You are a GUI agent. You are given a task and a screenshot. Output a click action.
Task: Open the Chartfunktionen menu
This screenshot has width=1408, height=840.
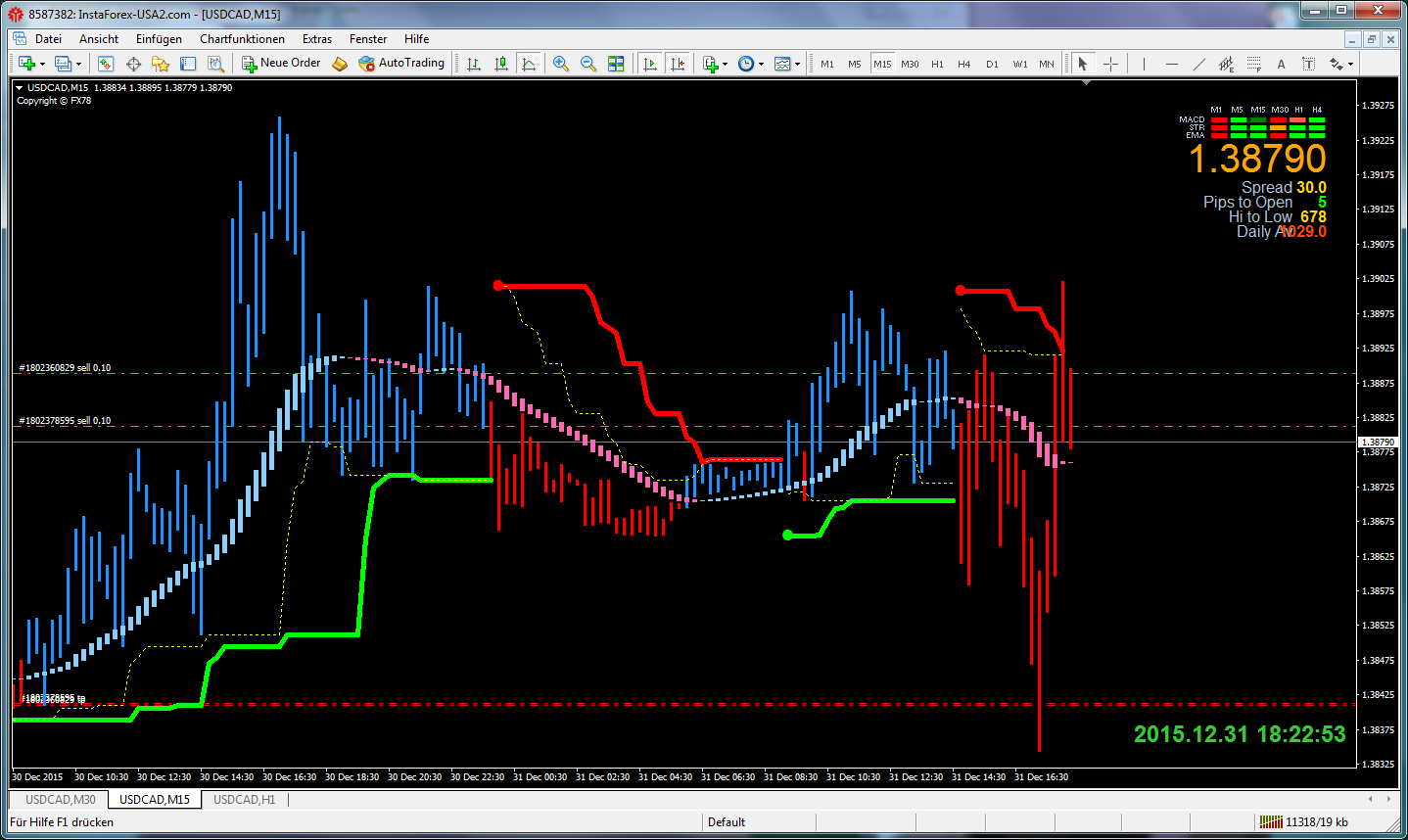tap(242, 39)
